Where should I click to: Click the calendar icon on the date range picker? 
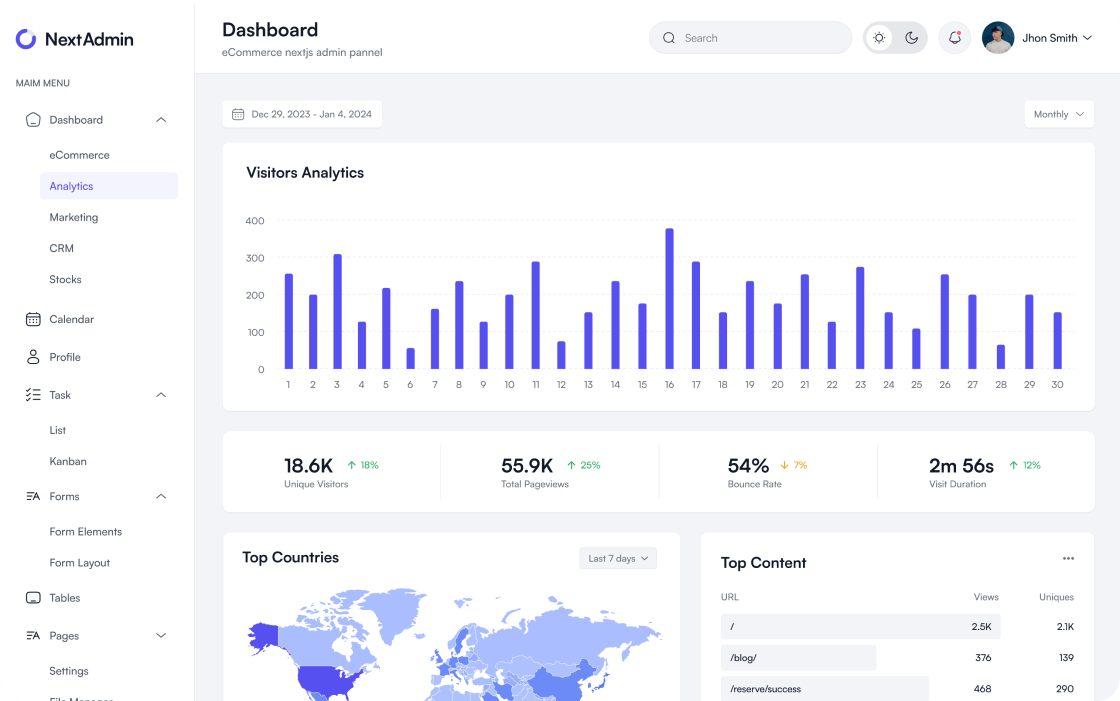237,113
